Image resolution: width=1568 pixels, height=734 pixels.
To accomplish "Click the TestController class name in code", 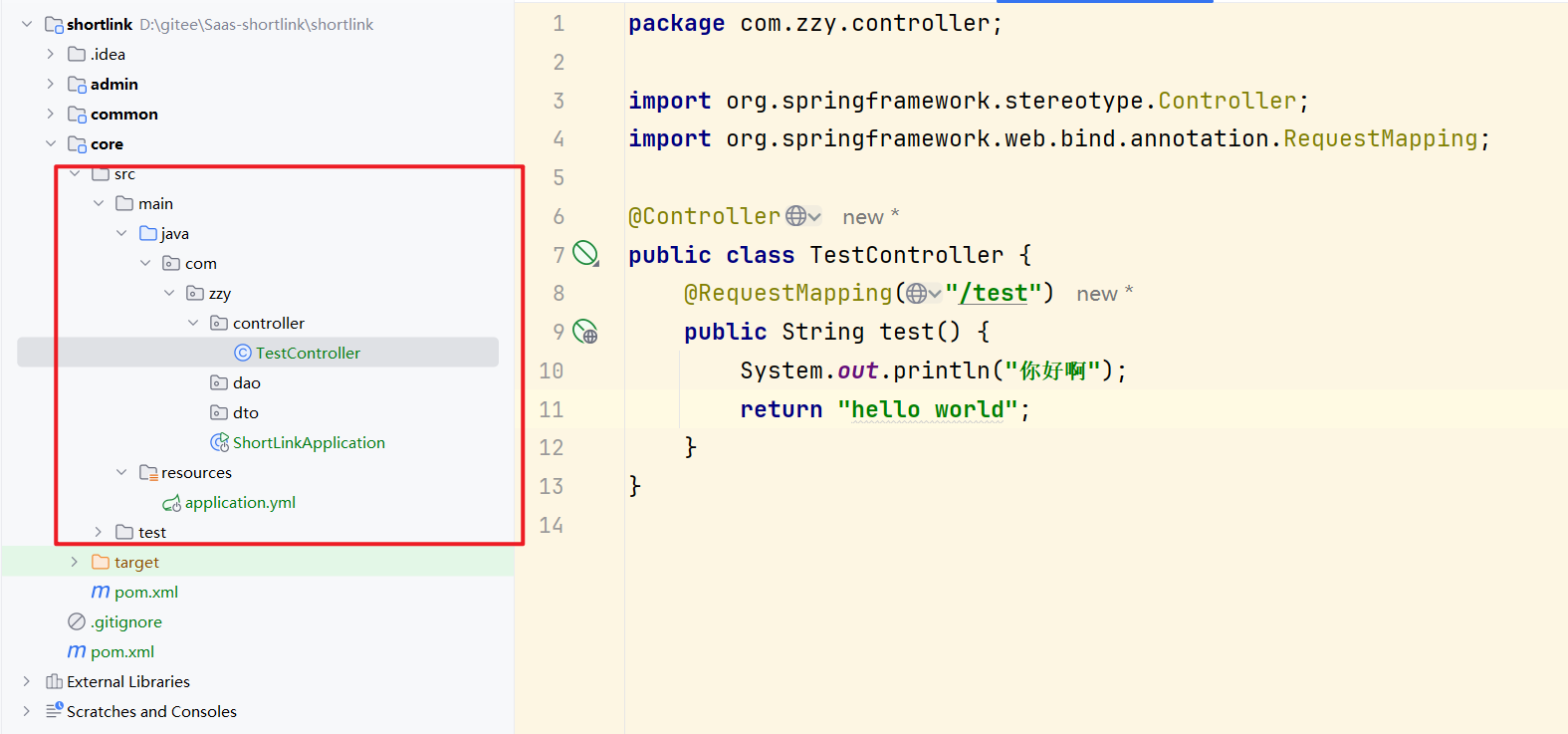I will (x=906, y=255).
